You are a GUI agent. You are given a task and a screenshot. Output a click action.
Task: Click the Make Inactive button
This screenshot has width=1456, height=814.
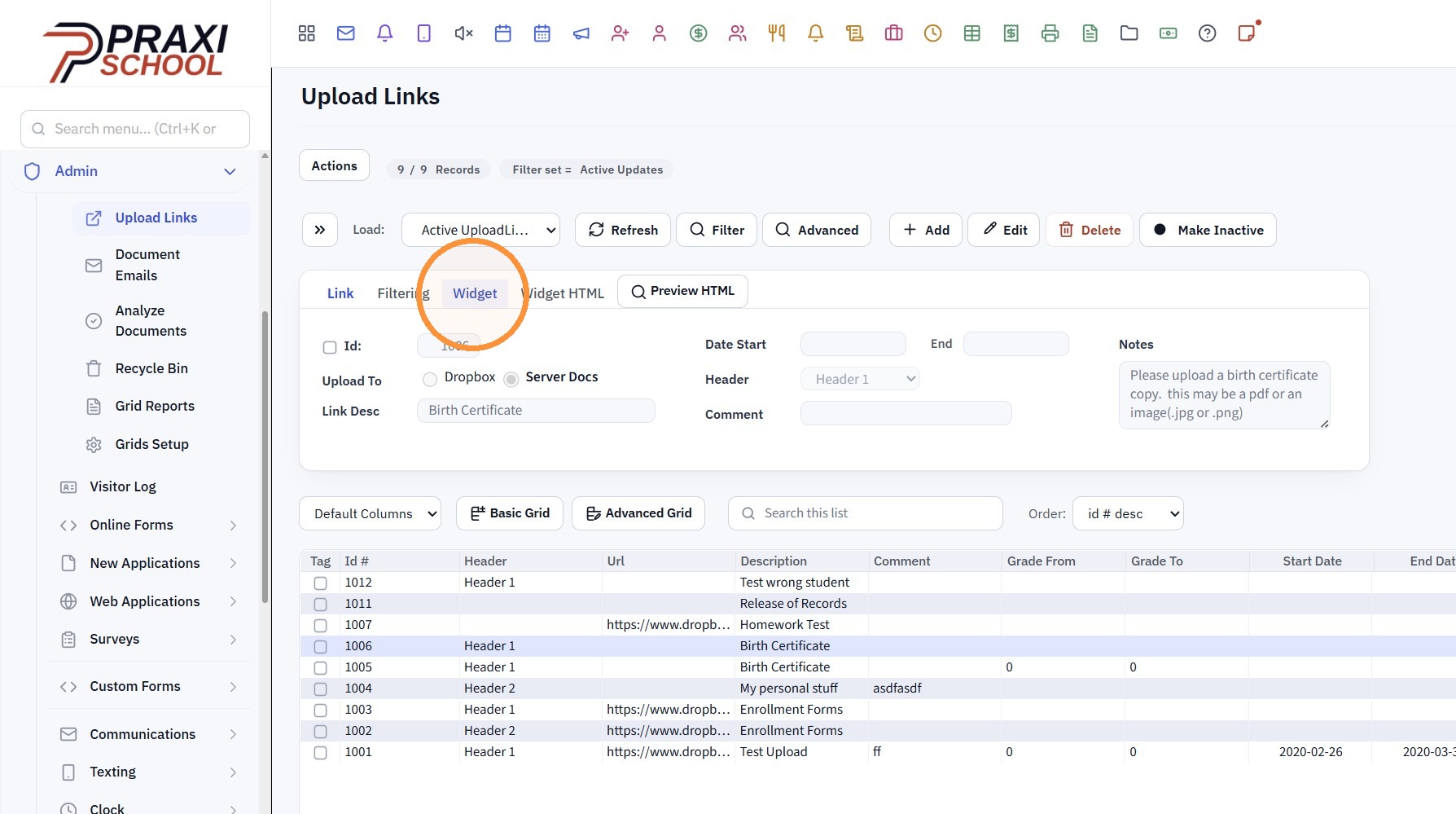click(1208, 230)
